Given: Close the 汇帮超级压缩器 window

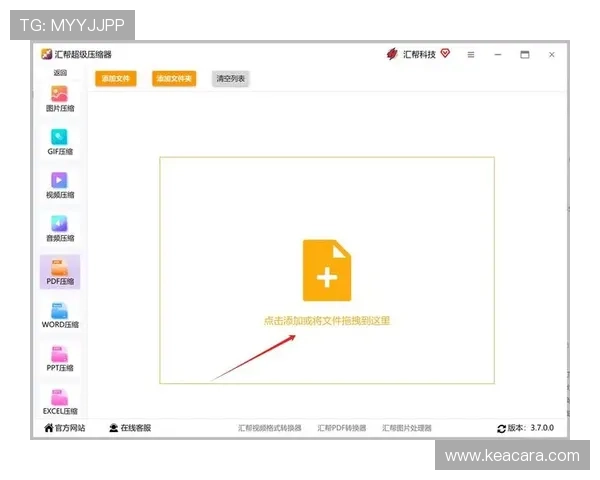Looking at the screenshot, I should tap(551, 55).
